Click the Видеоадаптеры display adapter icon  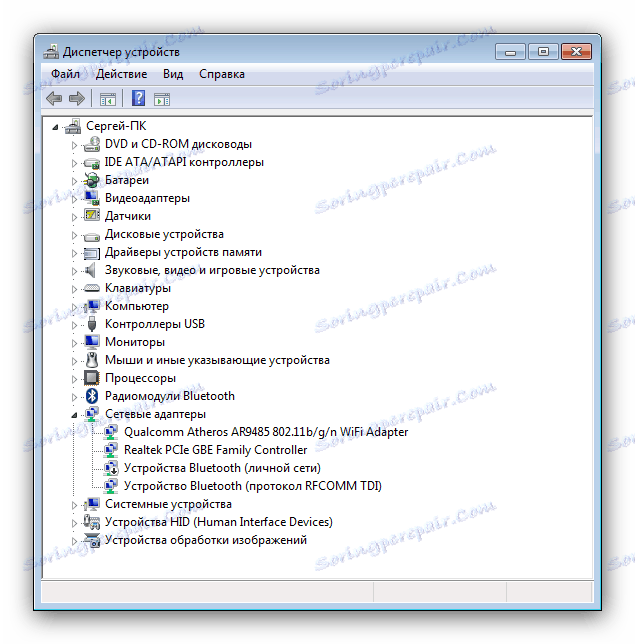click(92, 198)
